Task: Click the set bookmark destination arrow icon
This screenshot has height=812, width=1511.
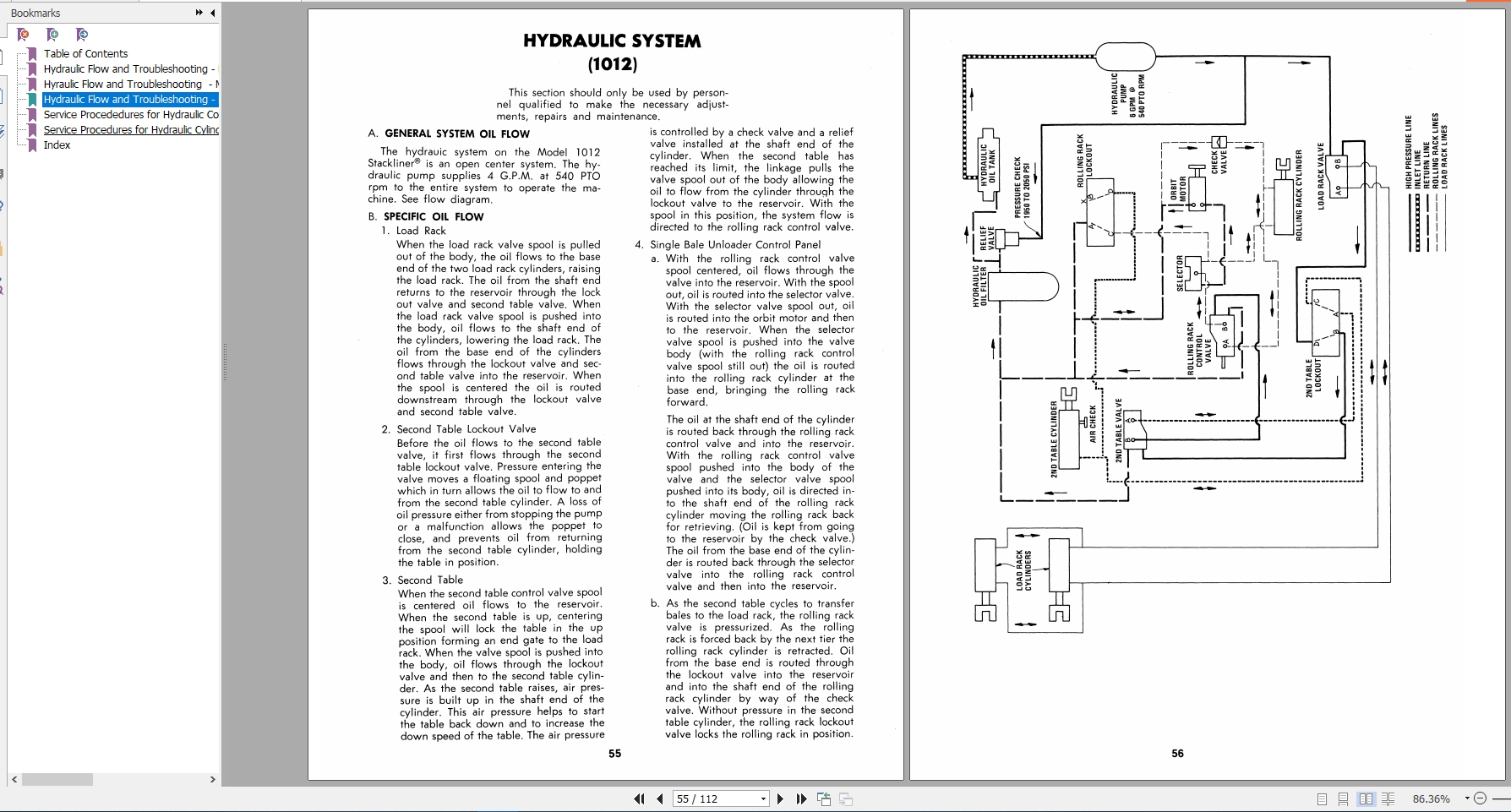Action: tap(82, 35)
